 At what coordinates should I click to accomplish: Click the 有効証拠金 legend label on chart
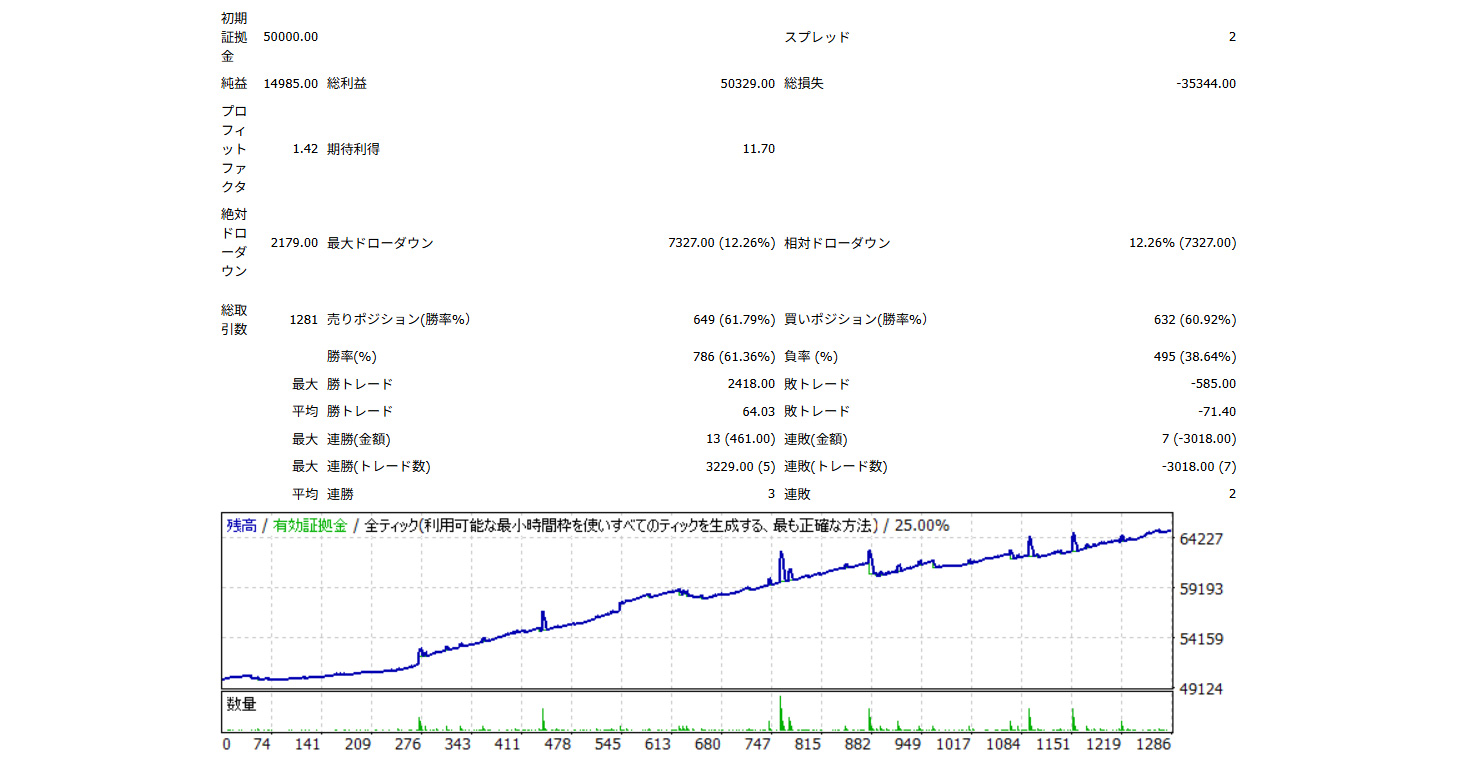310,526
